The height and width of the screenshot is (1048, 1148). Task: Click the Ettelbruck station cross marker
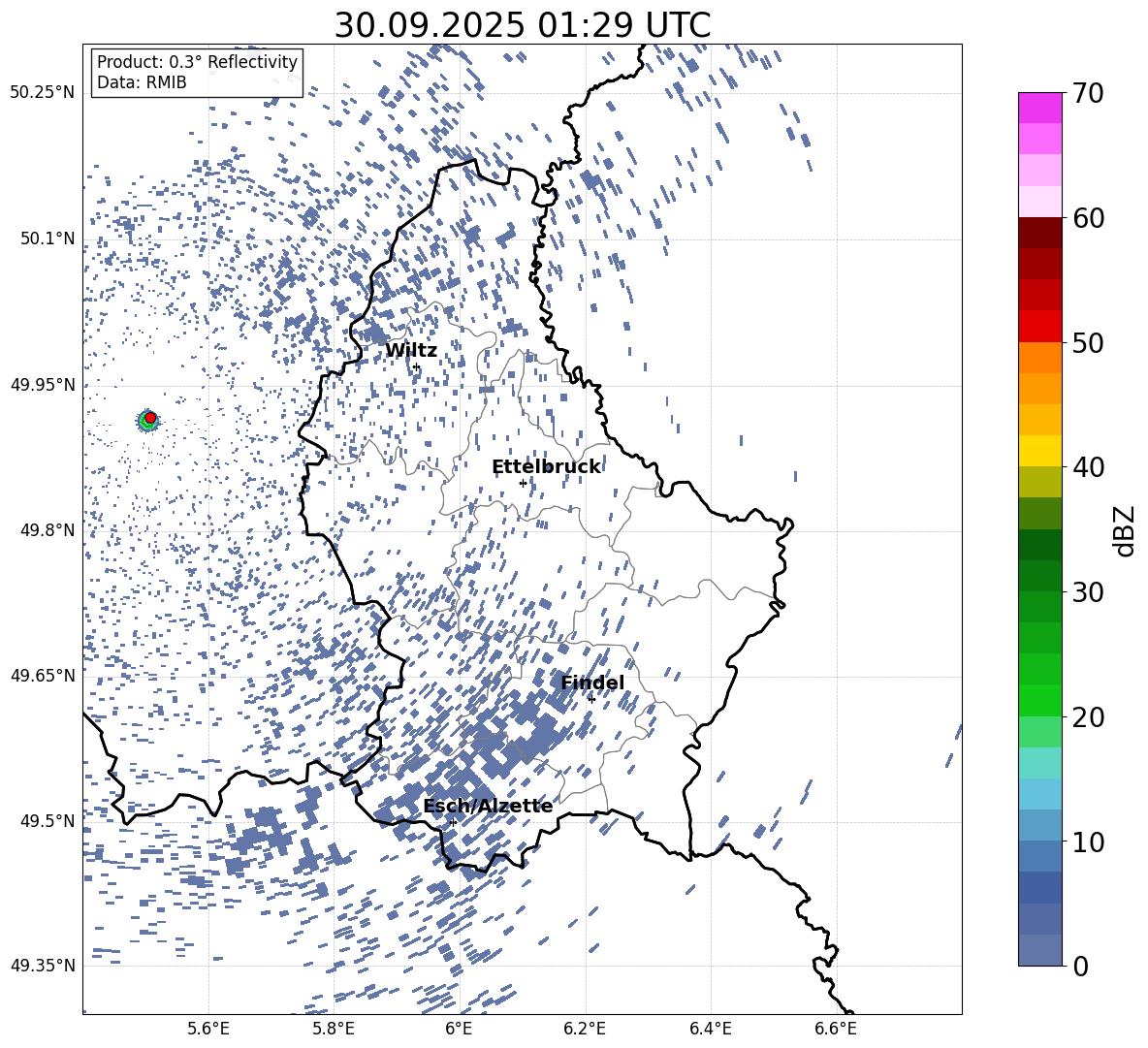(x=523, y=483)
